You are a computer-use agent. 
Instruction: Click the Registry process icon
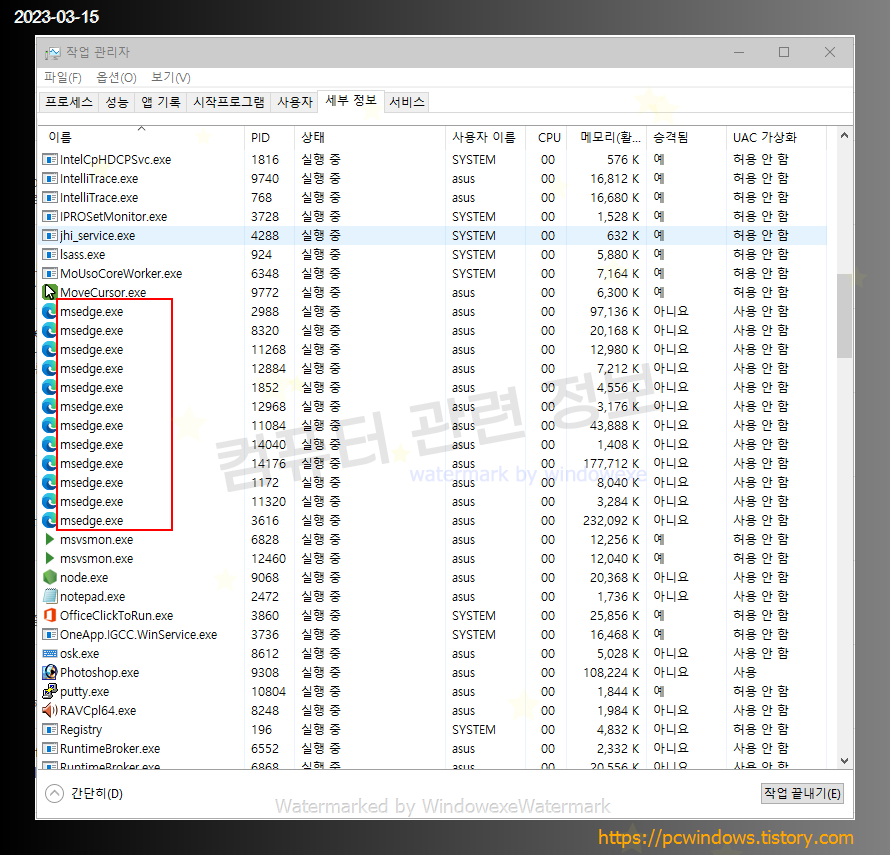click(x=50, y=730)
